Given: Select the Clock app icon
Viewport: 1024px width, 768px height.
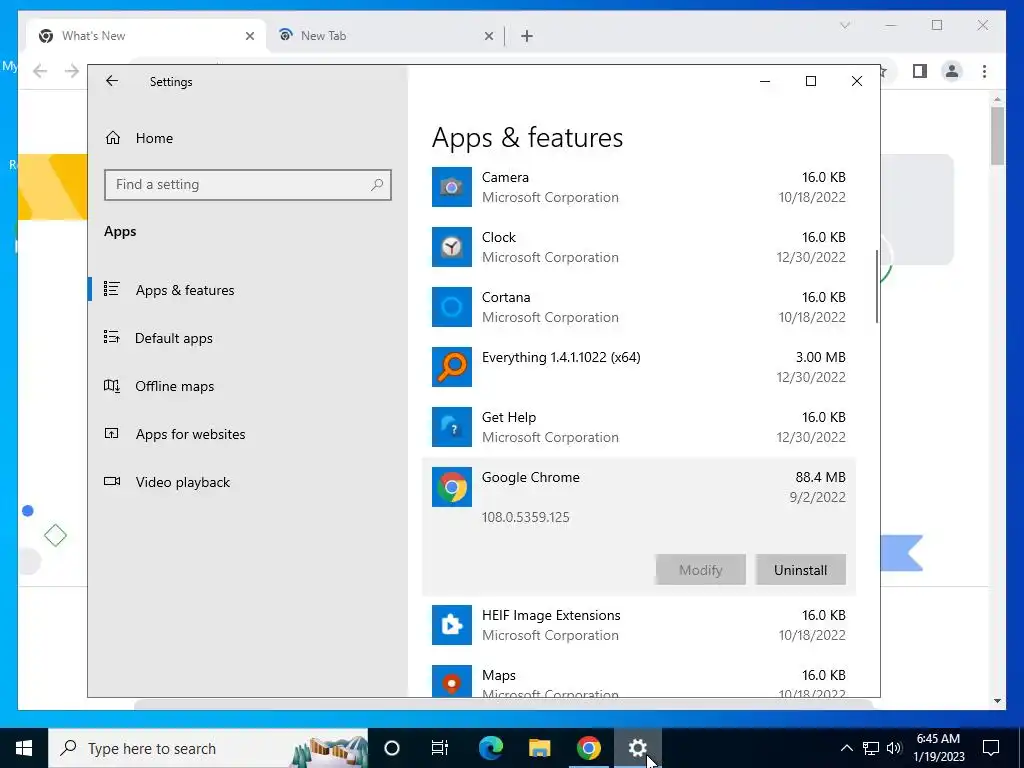Looking at the screenshot, I should pyautogui.click(x=452, y=247).
